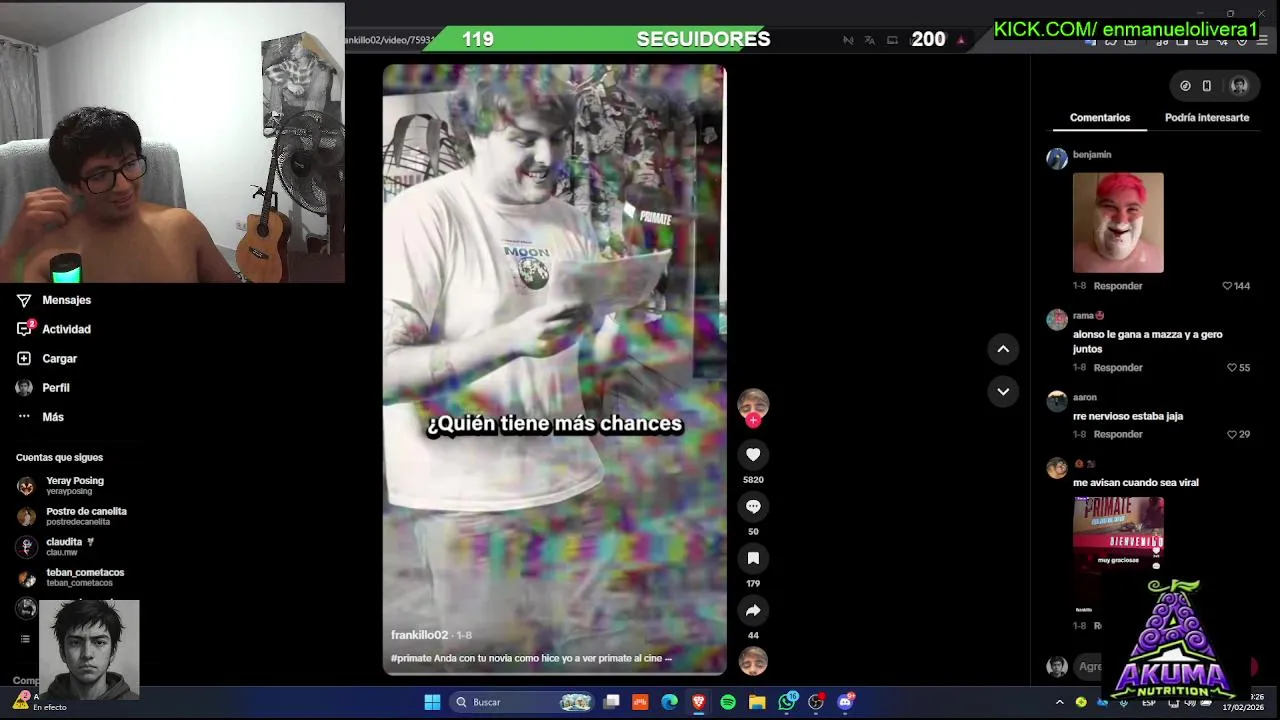Open creator's avatar above the like button
Image resolution: width=1280 pixels, height=720 pixels.
coord(753,403)
